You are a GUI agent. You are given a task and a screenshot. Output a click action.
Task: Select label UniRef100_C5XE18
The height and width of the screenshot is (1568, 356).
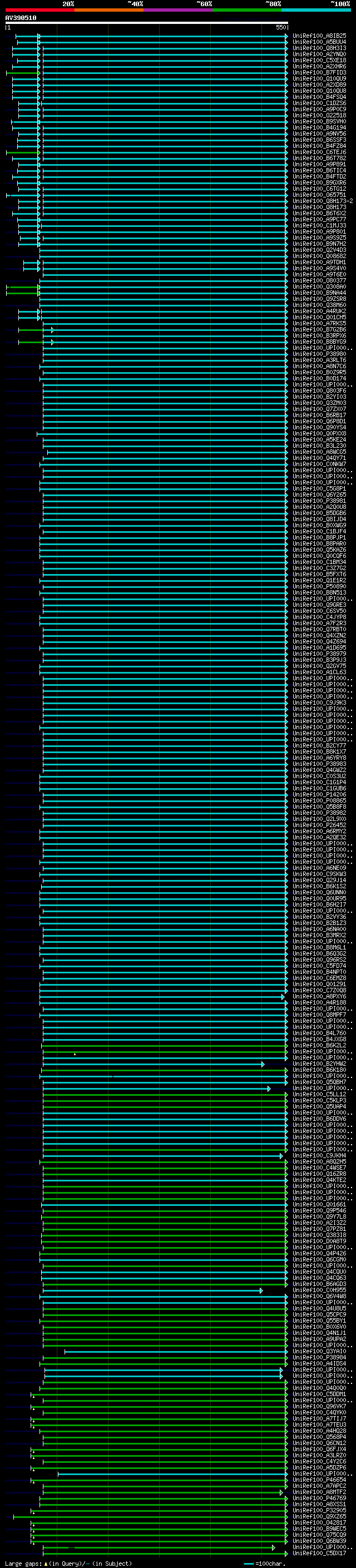319,60
